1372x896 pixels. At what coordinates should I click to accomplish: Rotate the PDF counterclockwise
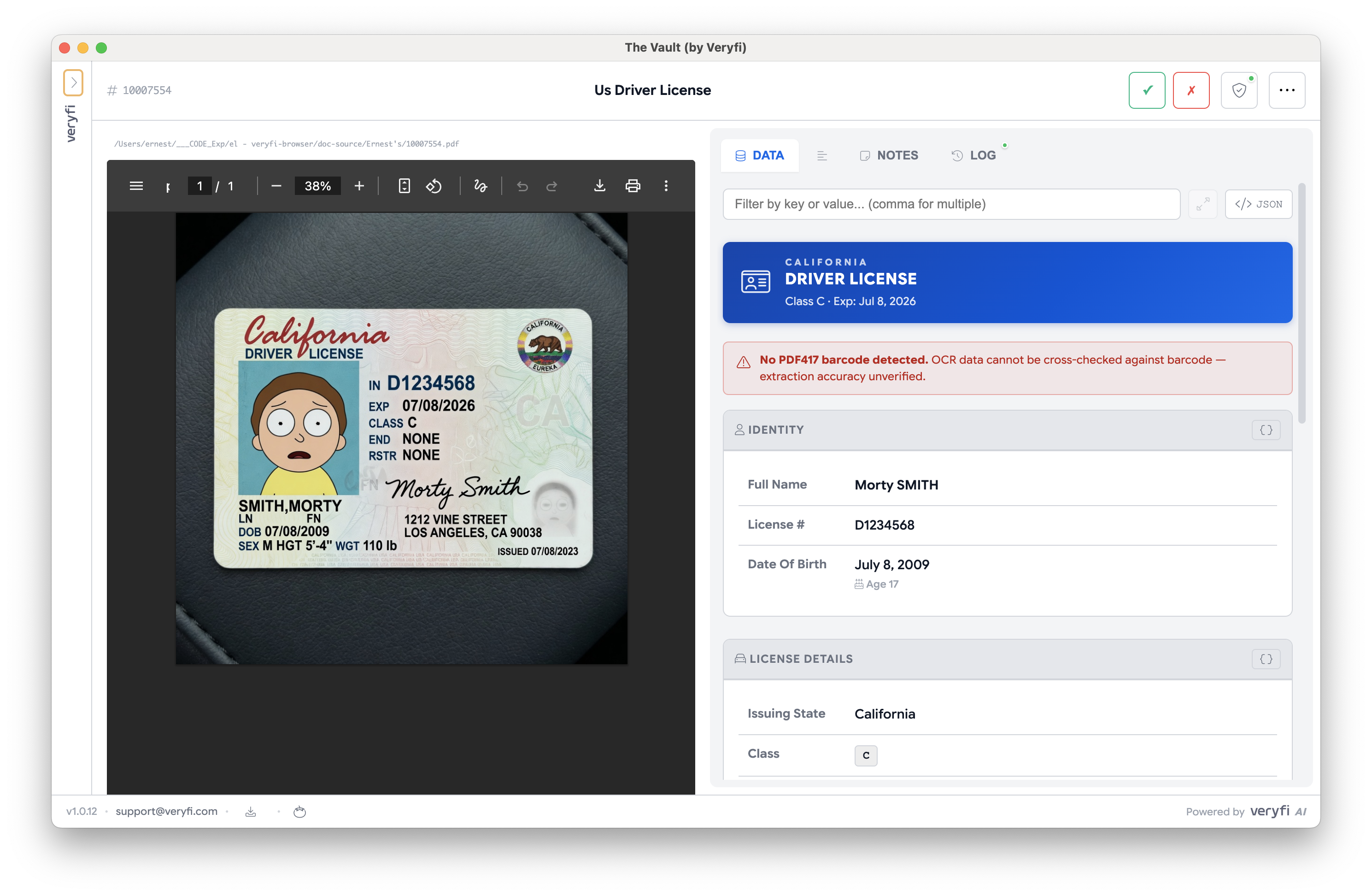434,186
